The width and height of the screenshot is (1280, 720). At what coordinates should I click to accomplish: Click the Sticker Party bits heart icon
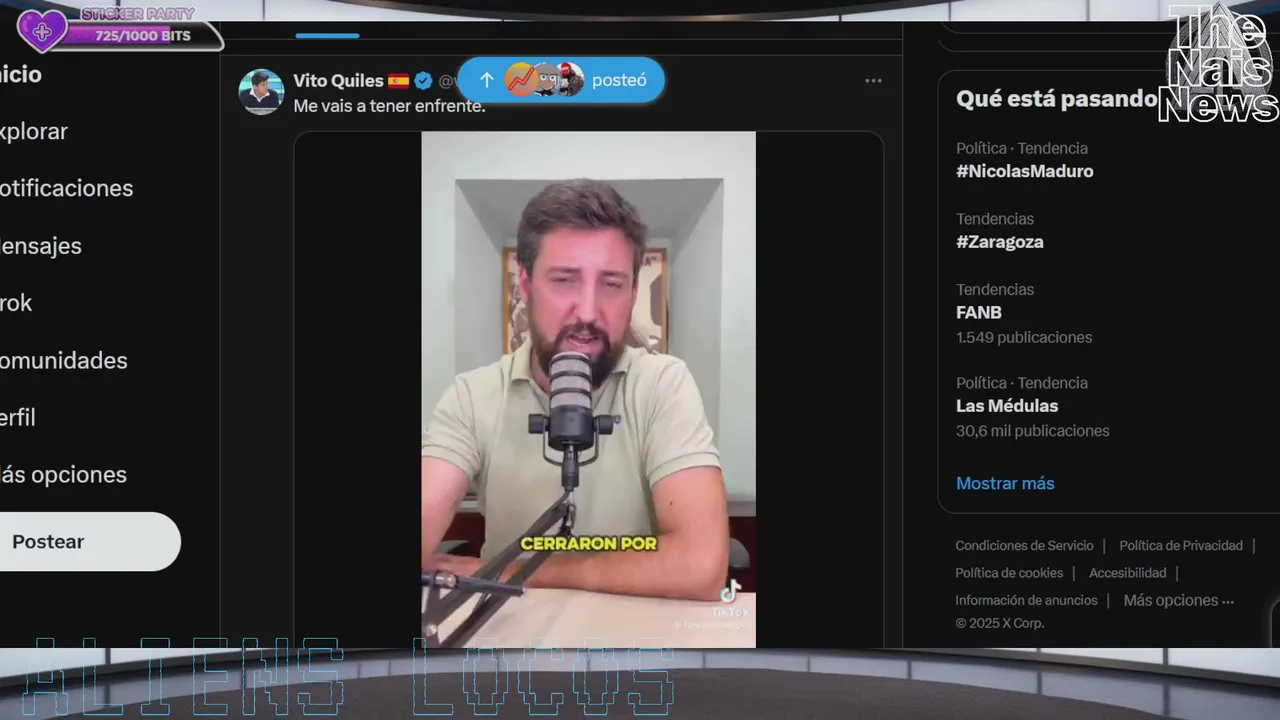point(42,31)
